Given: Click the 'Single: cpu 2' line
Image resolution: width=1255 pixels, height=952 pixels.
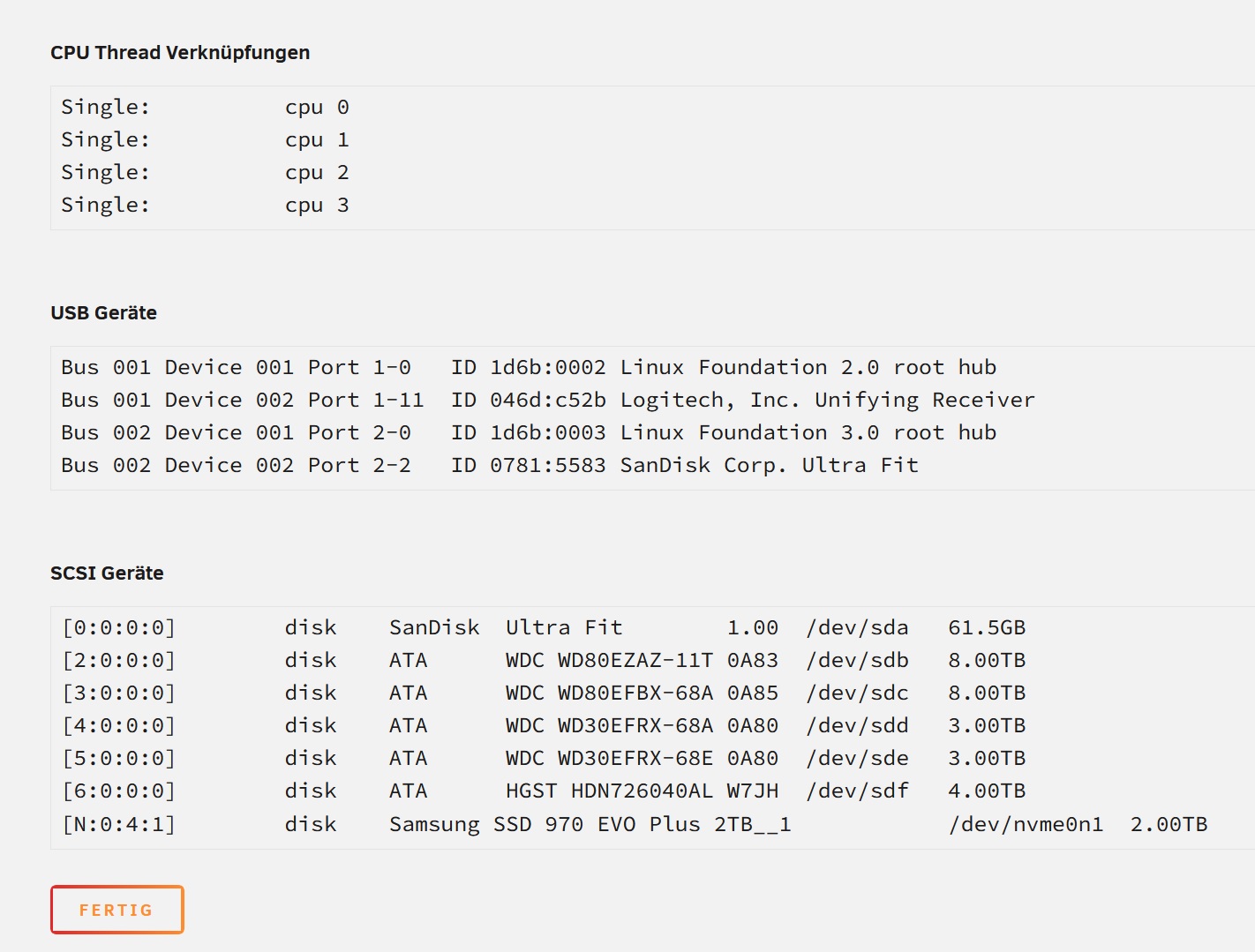Looking at the screenshot, I should click(205, 173).
